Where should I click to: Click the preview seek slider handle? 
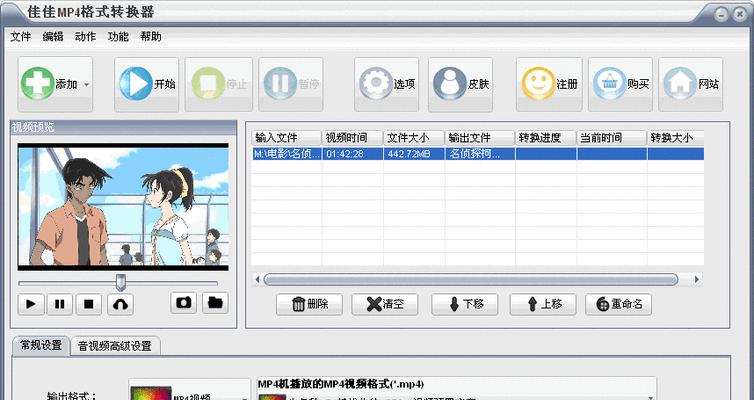[121, 283]
